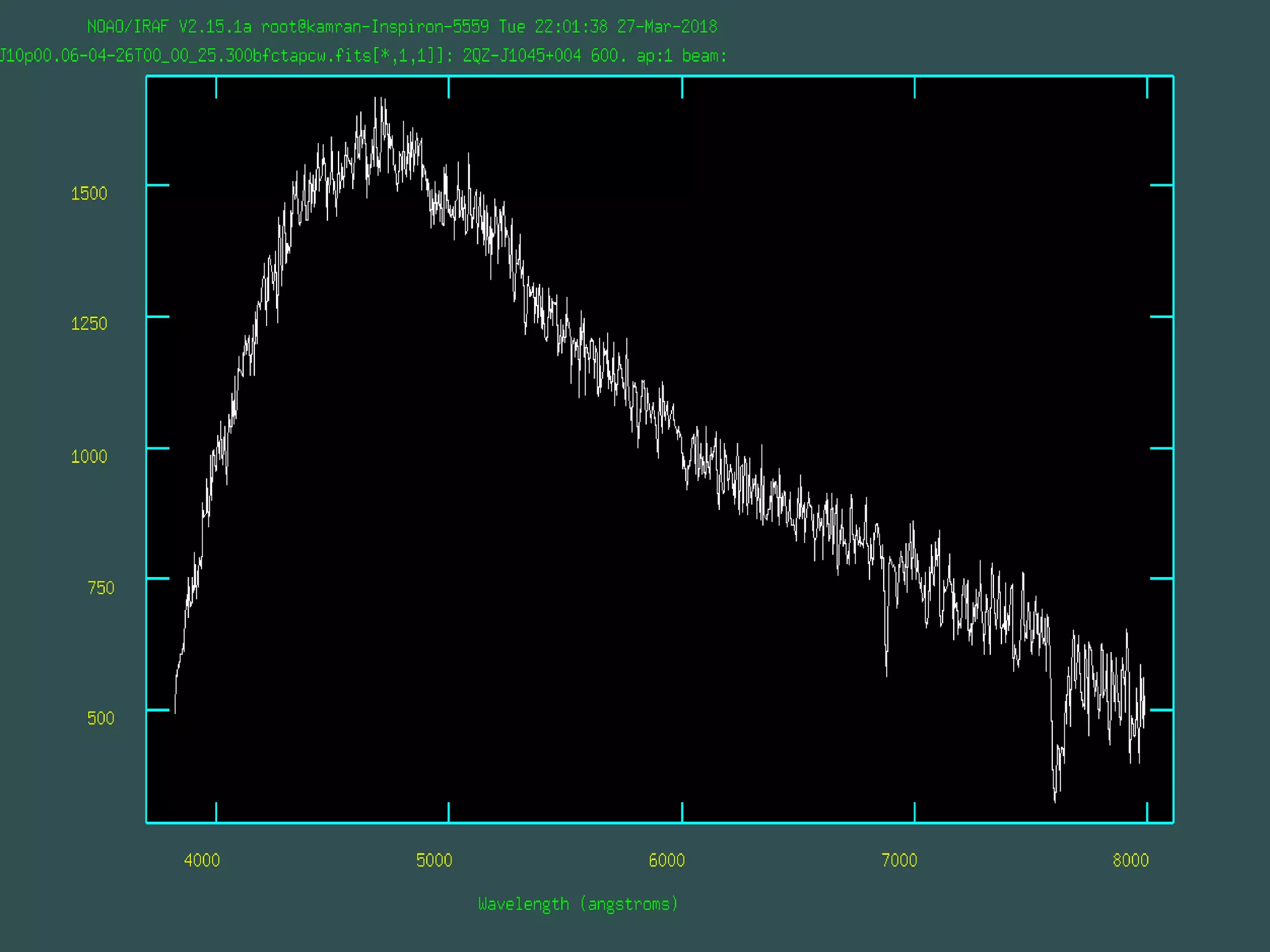The height and width of the screenshot is (952, 1270).
Task: Click the spectrum peak near 4700 angstroms
Action: pos(376,99)
